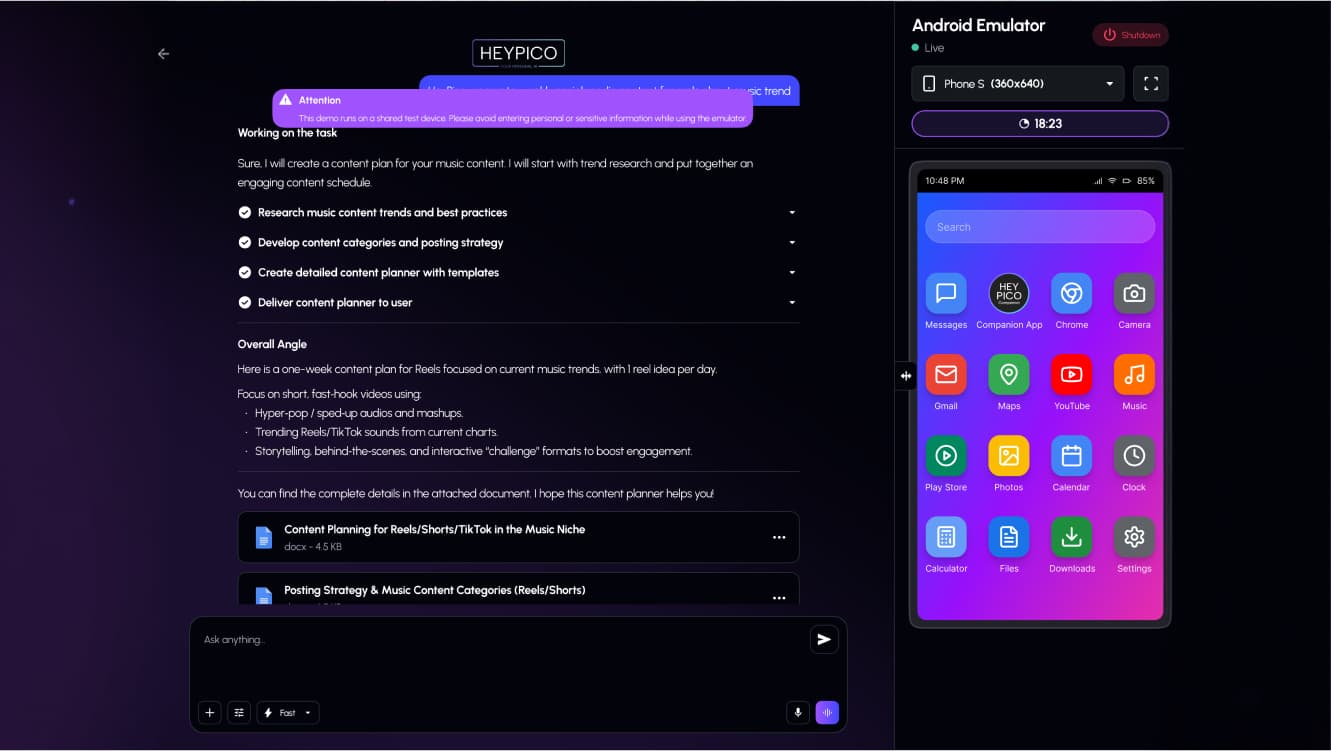Click the battery status on emulator
The height and width of the screenshot is (751, 1331).
(x=1139, y=181)
